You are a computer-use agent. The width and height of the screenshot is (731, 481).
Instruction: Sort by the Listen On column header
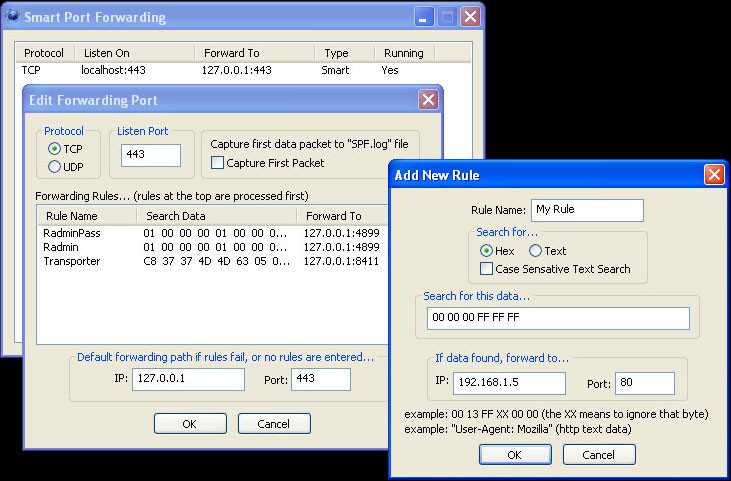click(135, 53)
